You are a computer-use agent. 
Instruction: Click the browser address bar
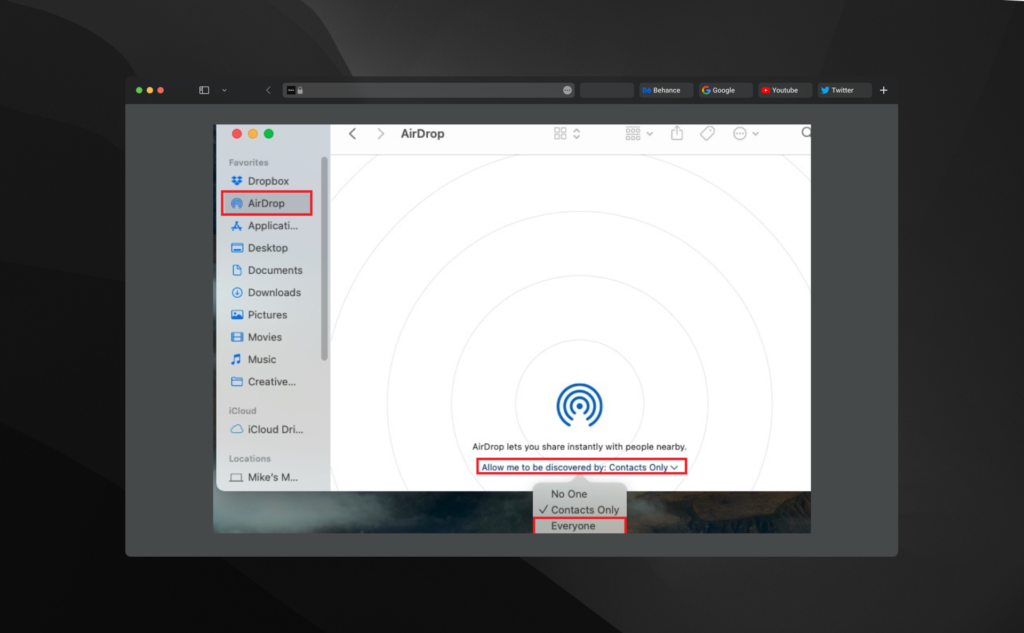point(428,89)
